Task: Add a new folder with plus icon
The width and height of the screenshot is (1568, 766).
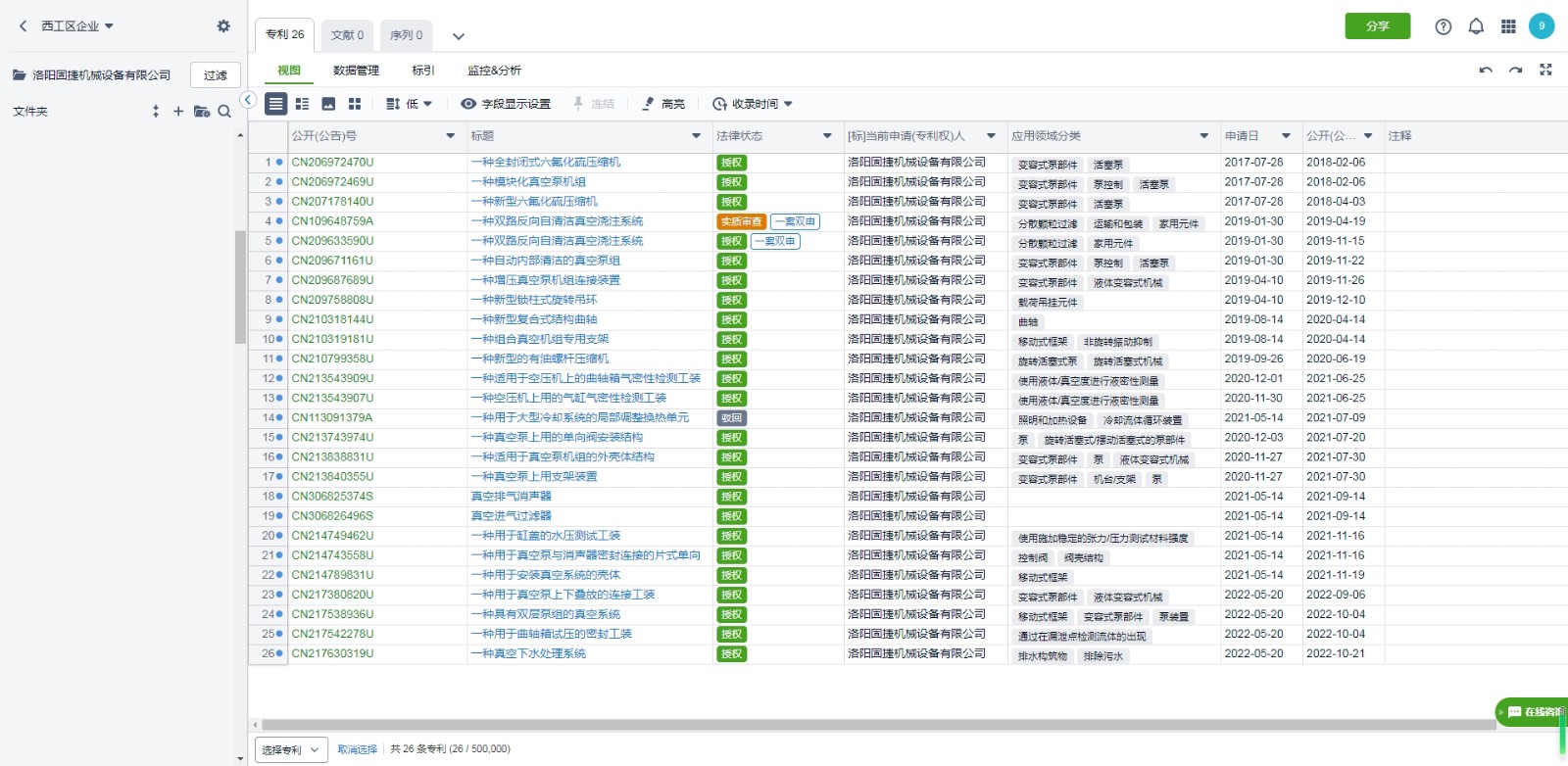Action: click(178, 112)
